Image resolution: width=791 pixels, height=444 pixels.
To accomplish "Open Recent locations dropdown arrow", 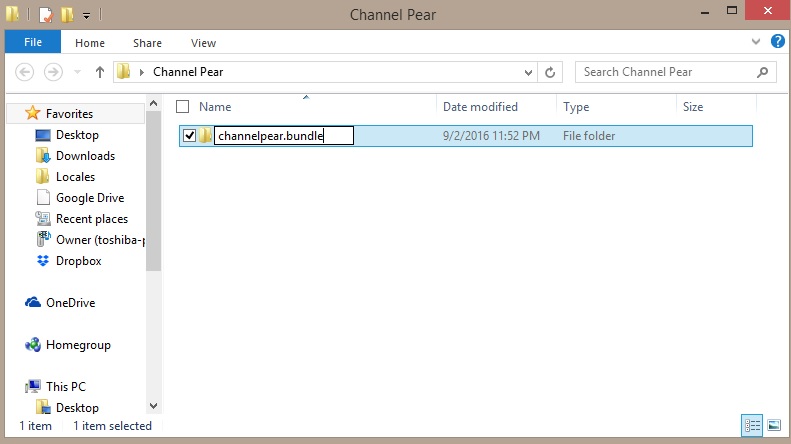I will pyautogui.click(x=78, y=72).
